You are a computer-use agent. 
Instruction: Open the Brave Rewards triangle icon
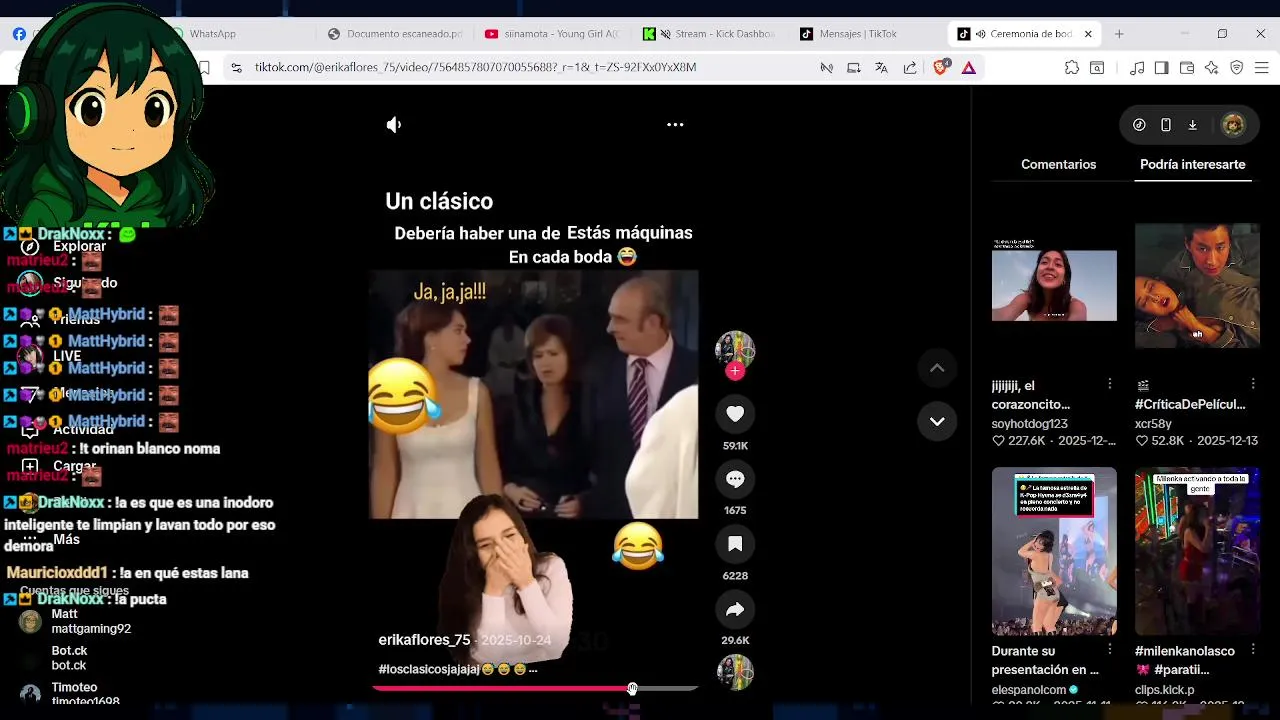click(969, 67)
